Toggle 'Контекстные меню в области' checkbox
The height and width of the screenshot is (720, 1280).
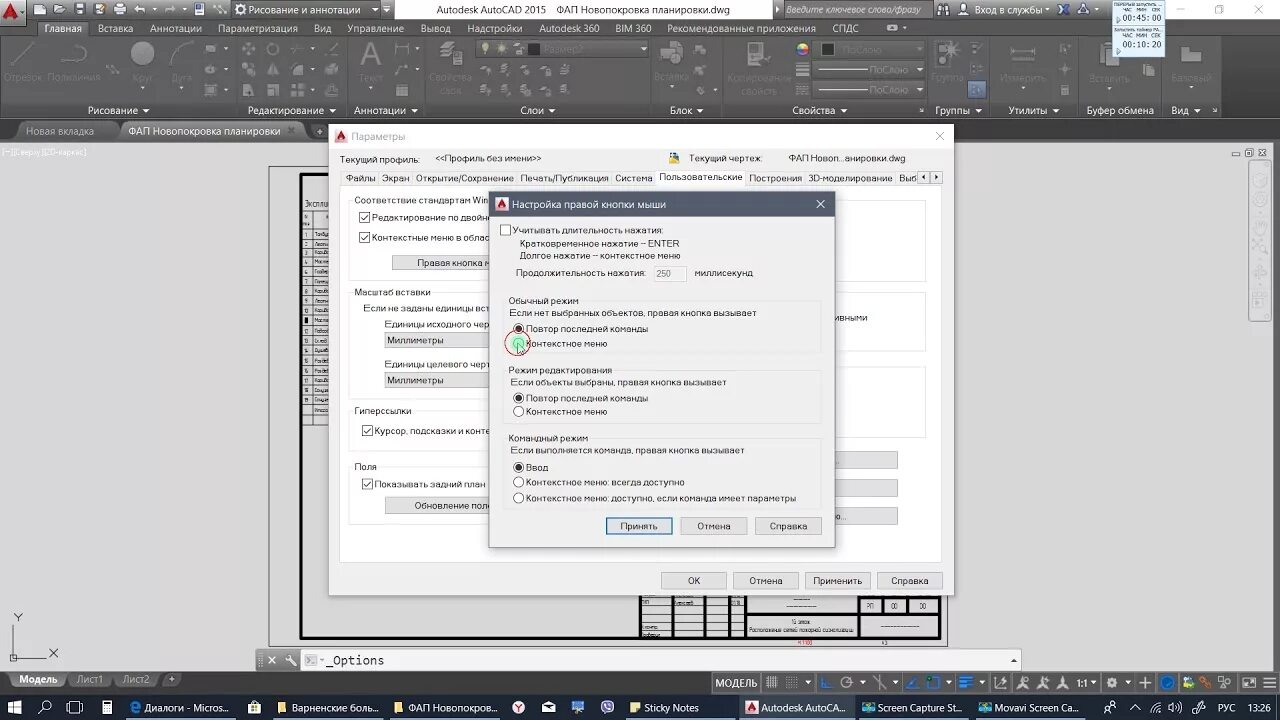[x=364, y=237]
